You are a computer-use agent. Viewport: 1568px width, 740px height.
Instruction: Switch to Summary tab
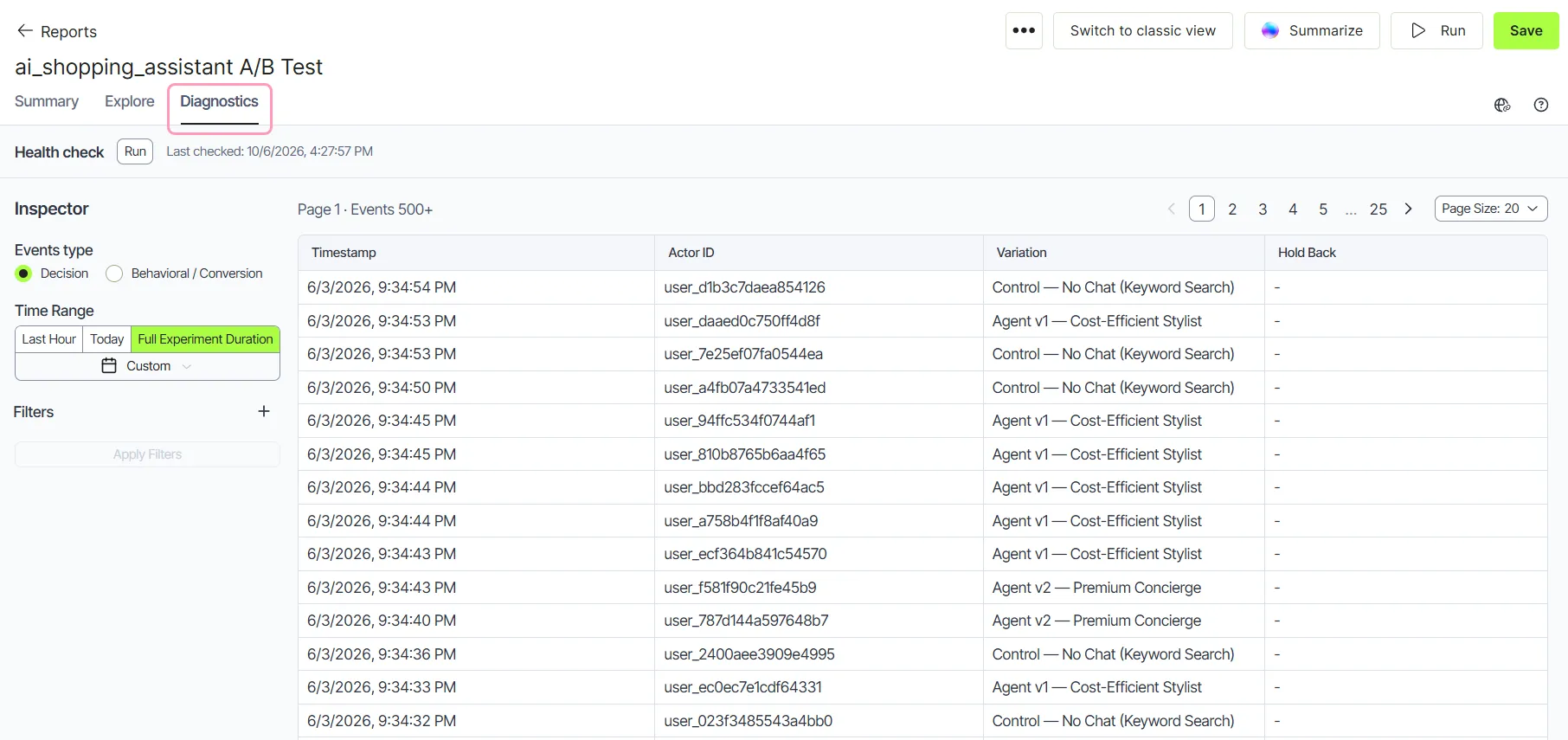tap(47, 101)
